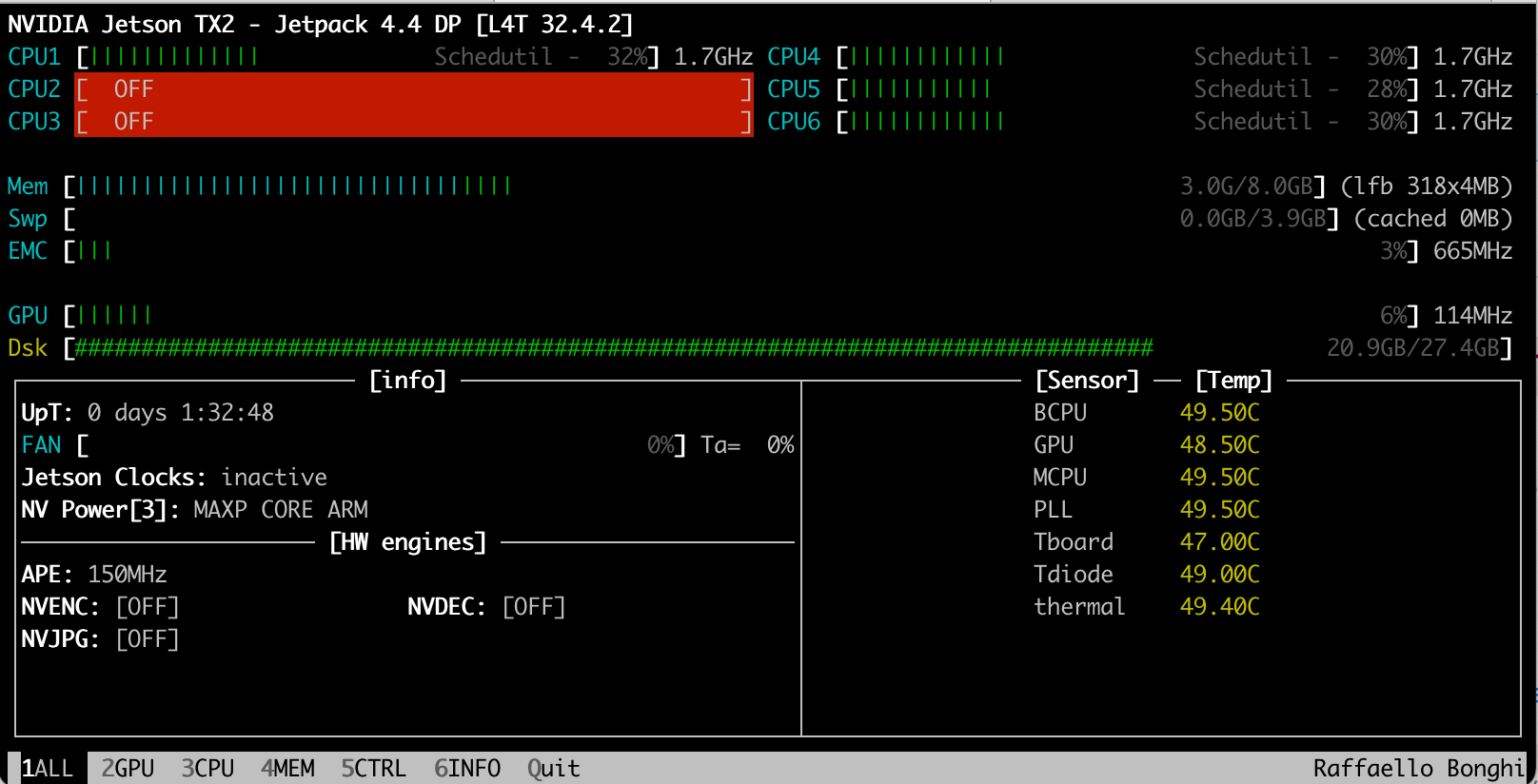Click CPU5 Schedutil 28% text
This screenshot has height=784, width=1538.
(1301, 89)
